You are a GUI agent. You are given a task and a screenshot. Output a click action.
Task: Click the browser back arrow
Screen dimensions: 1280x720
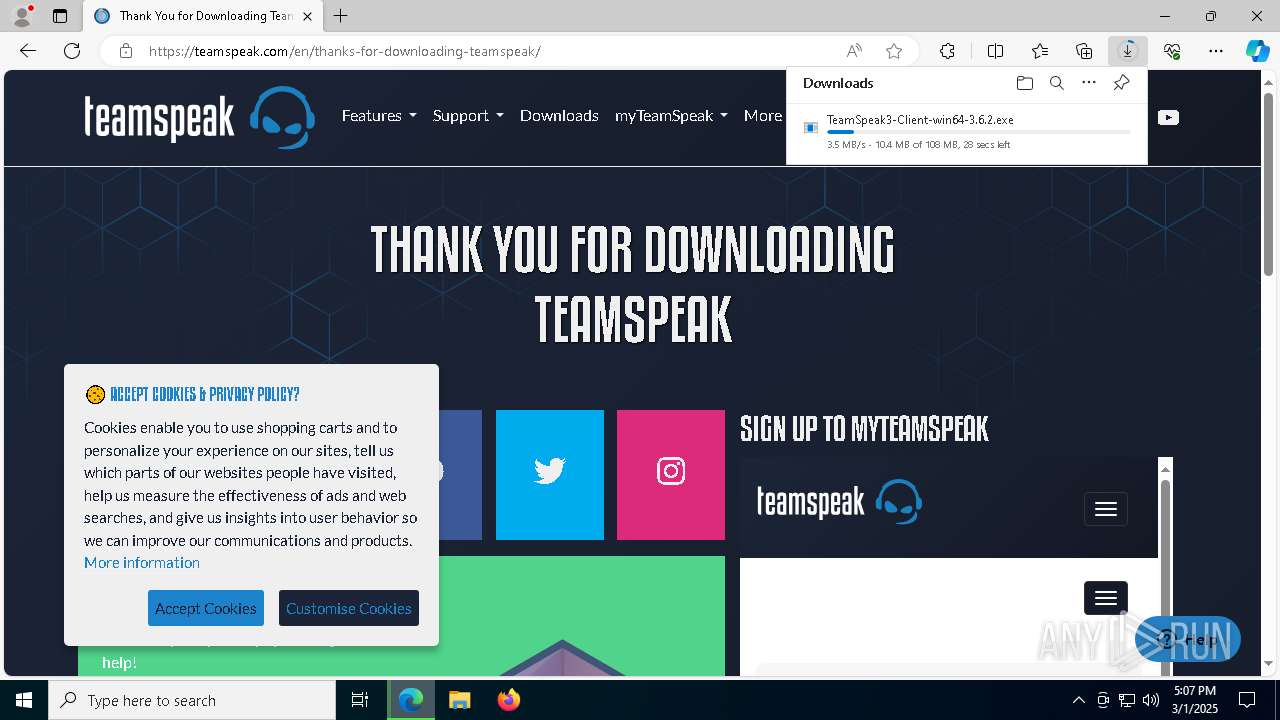coord(28,51)
